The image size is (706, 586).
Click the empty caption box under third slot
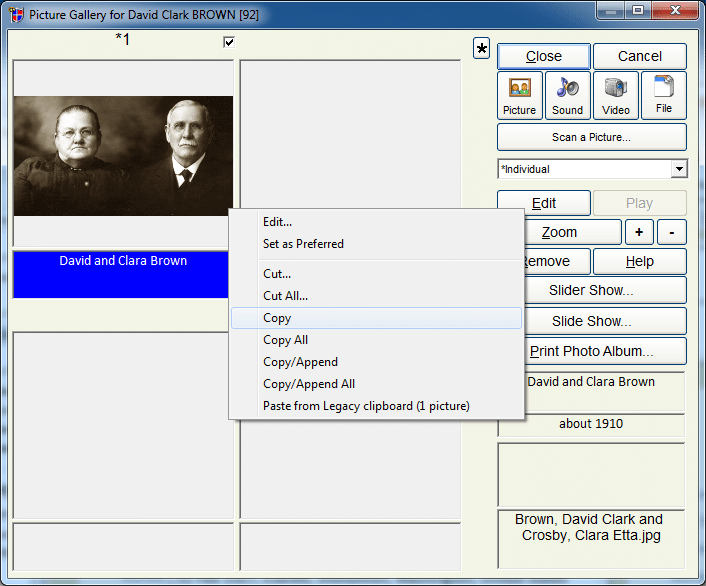coord(123,547)
